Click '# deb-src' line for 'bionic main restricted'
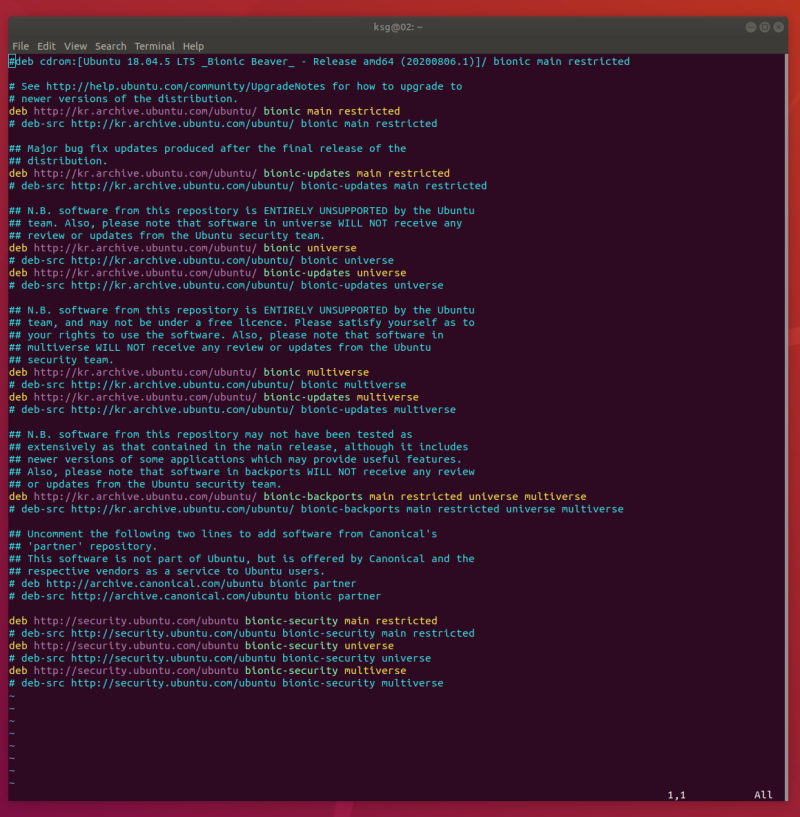The image size is (800, 817). tap(223, 124)
